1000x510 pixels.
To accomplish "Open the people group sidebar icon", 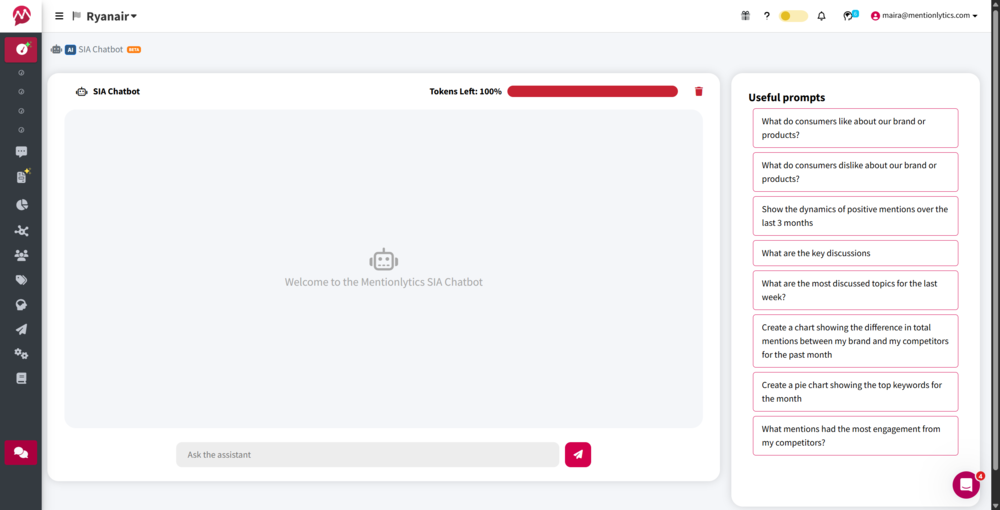I will tap(21, 256).
